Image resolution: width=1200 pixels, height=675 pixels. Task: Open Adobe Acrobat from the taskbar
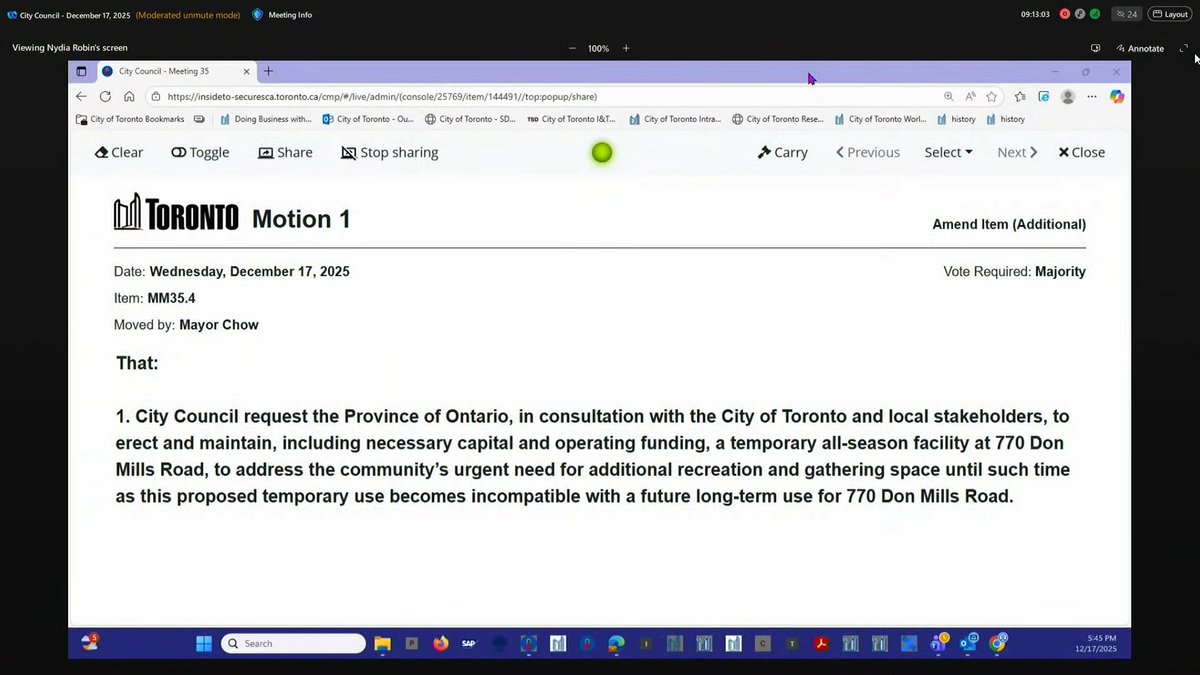click(x=821, y=644)
